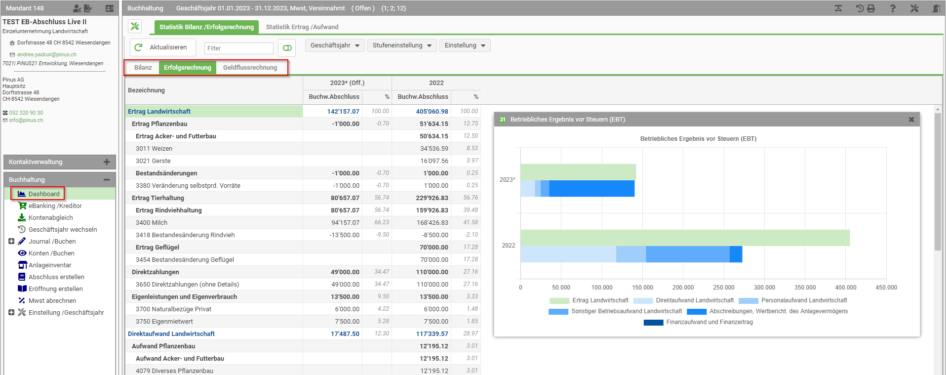Screen dimensions: 946x375
Task: Open Eröffnung erstellen in sidebar
Action: click(x=56, y=288)
